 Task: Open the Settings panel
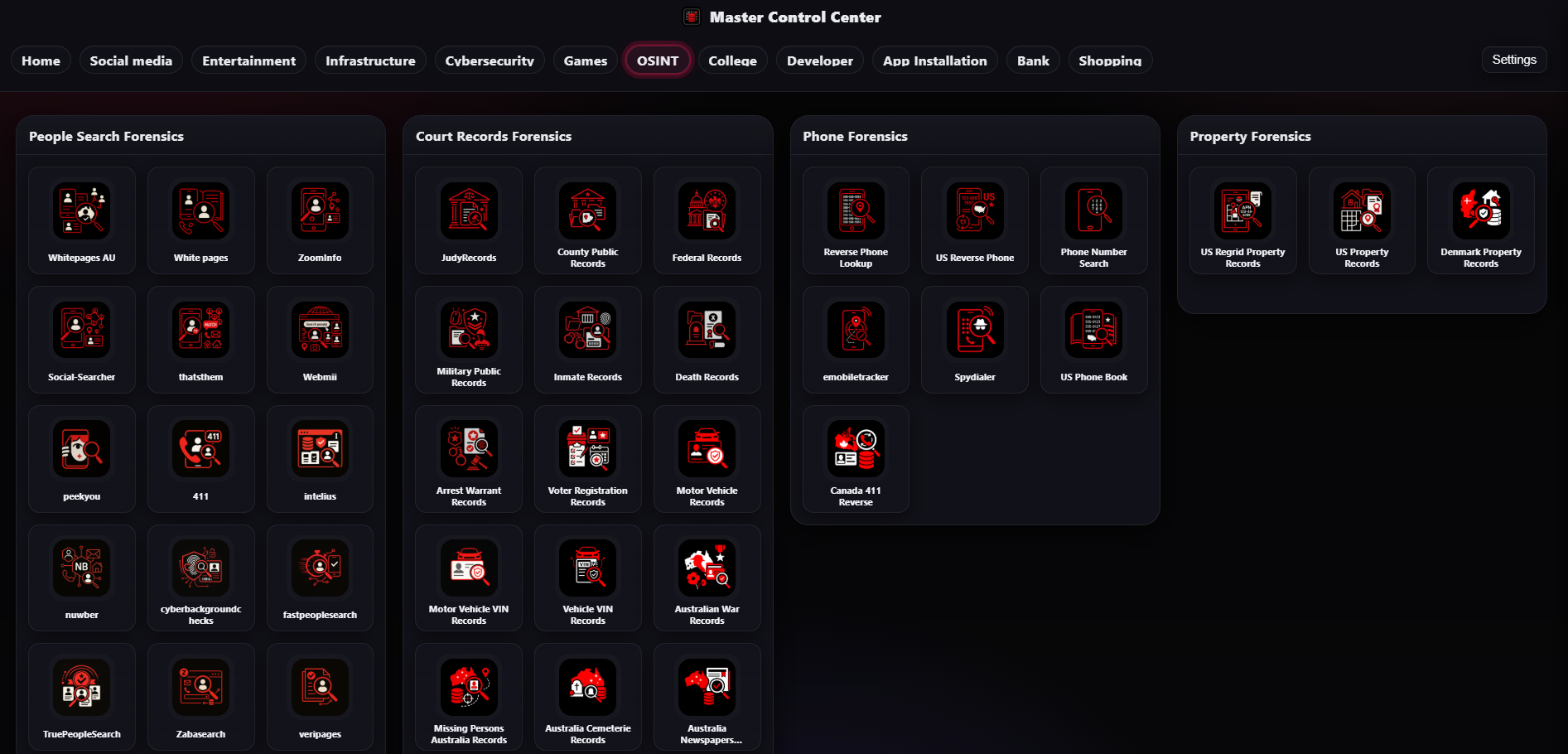point(1514,59)
